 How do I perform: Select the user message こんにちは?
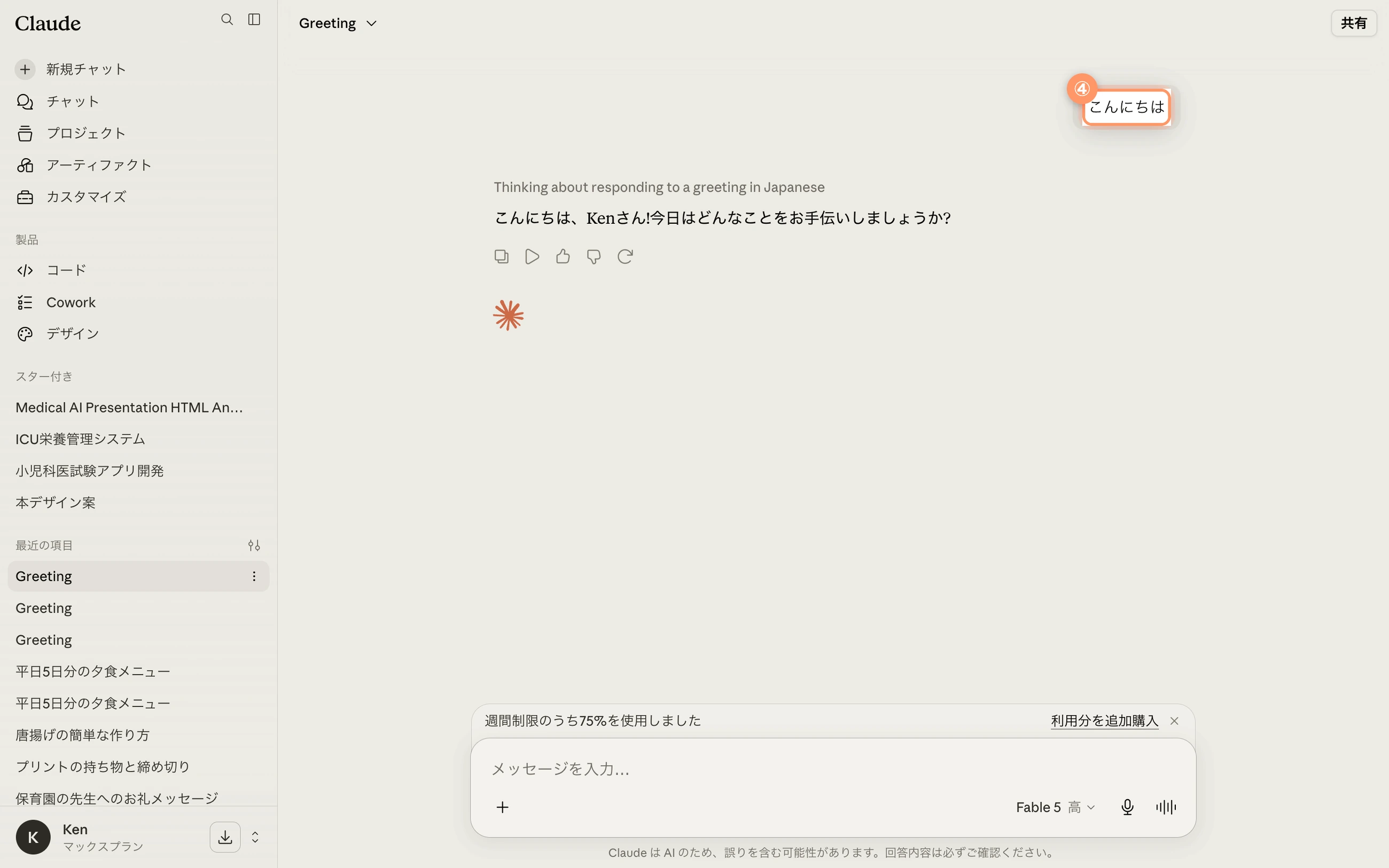click(x=1126, y=107)
